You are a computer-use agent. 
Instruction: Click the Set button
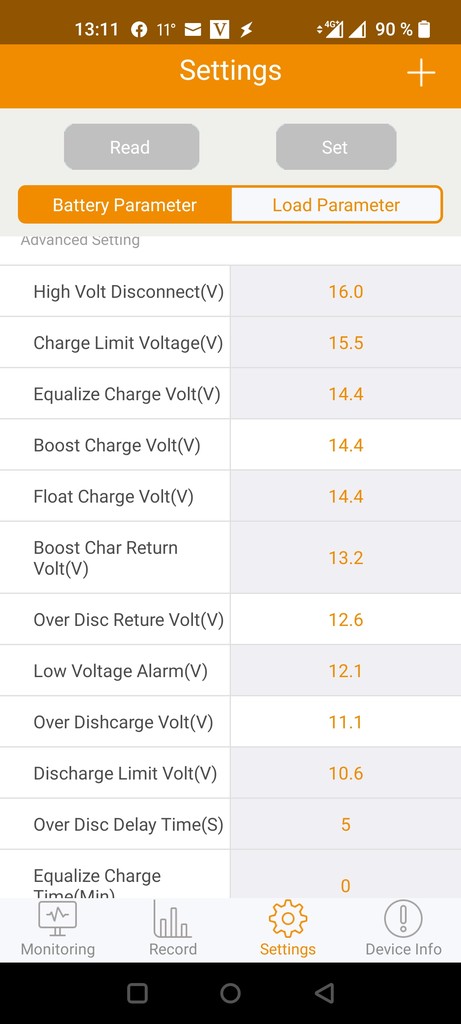click(x=336, y=147)
